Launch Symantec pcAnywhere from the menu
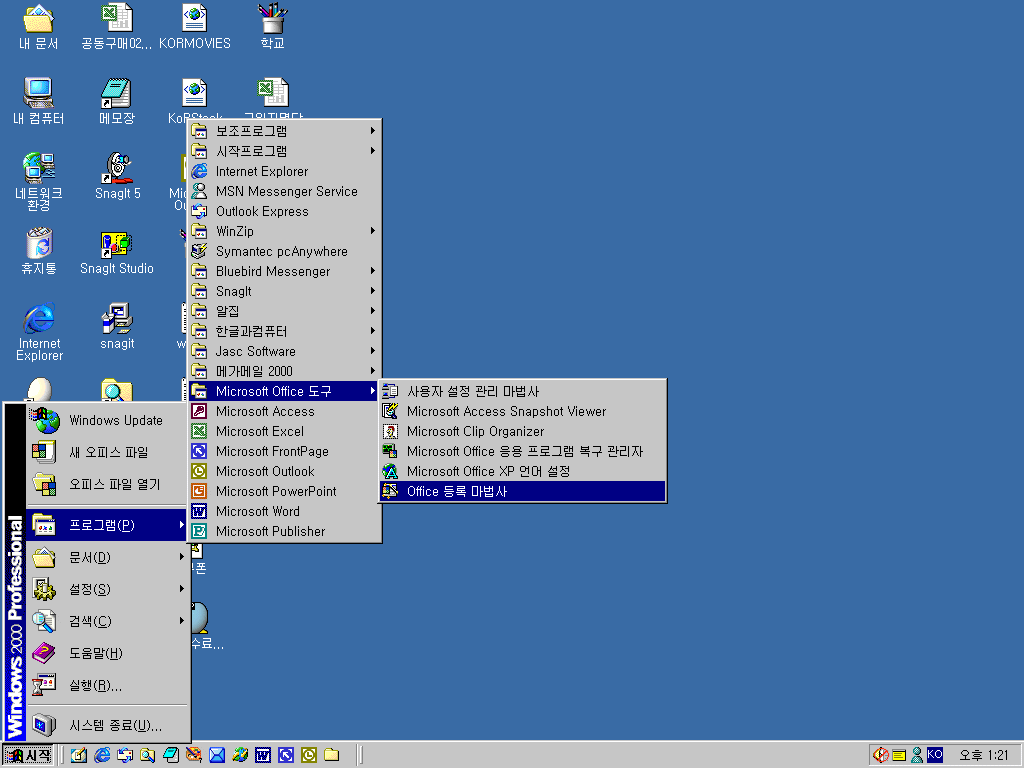 (284, 251)
